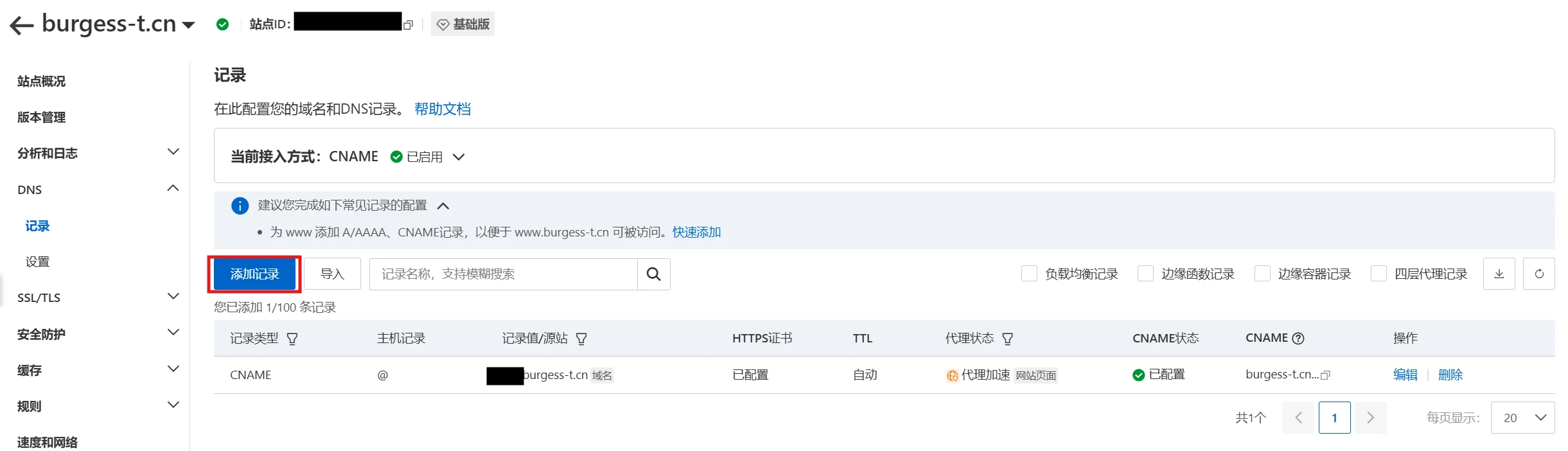
Task: Click the back arrow beside burgess-t.cn
Action: [21, 25]
